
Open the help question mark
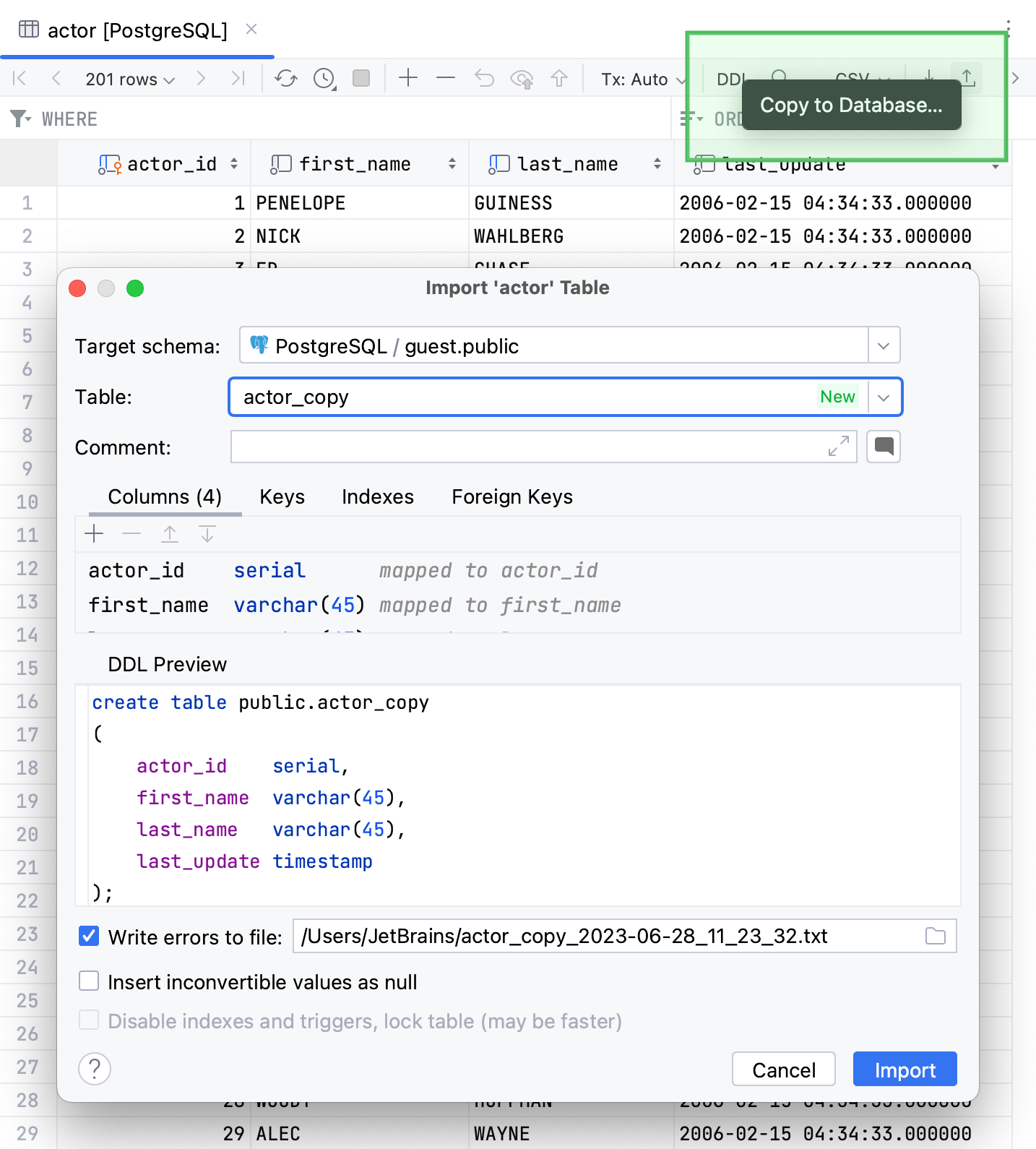coord(95,1069)
